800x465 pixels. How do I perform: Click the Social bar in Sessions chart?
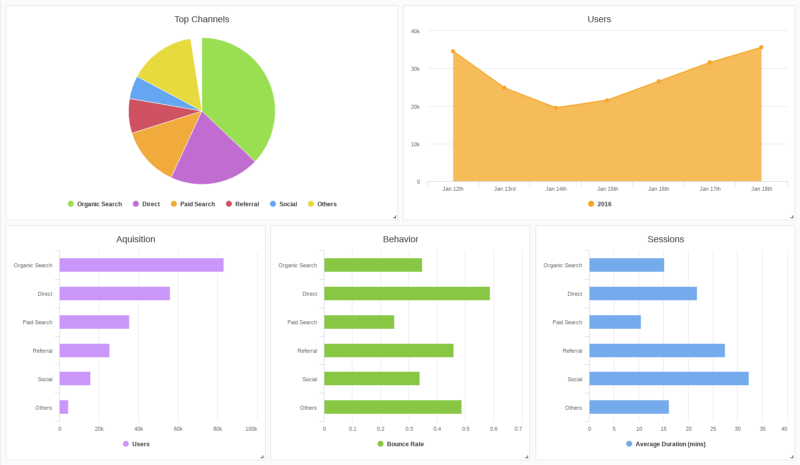coord(668,379)
